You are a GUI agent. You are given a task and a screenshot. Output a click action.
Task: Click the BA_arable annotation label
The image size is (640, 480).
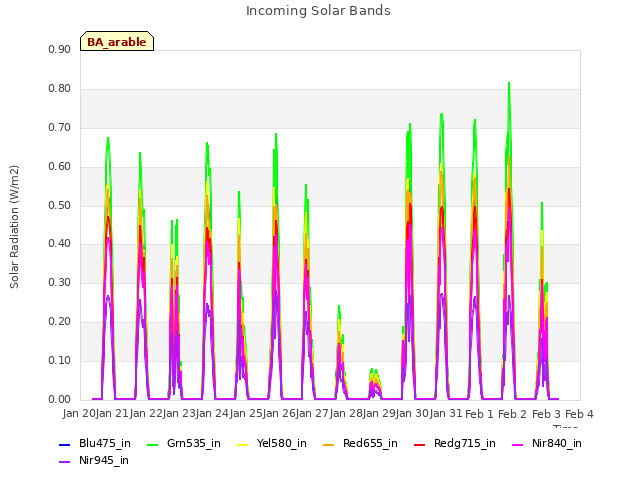click(x=117, y=42)
